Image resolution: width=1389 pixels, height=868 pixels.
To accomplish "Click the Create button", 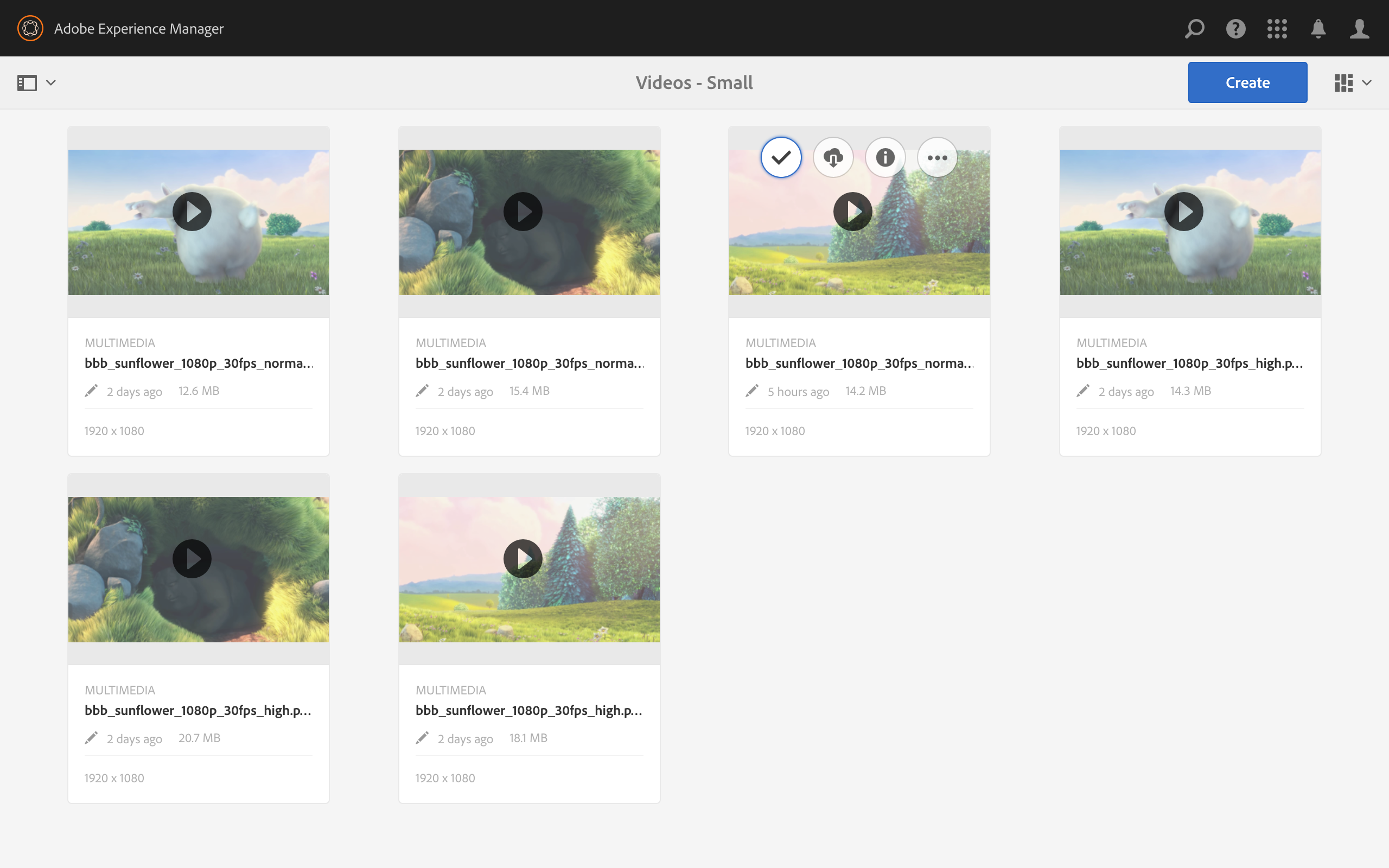I will click(x=1247, y=82).
